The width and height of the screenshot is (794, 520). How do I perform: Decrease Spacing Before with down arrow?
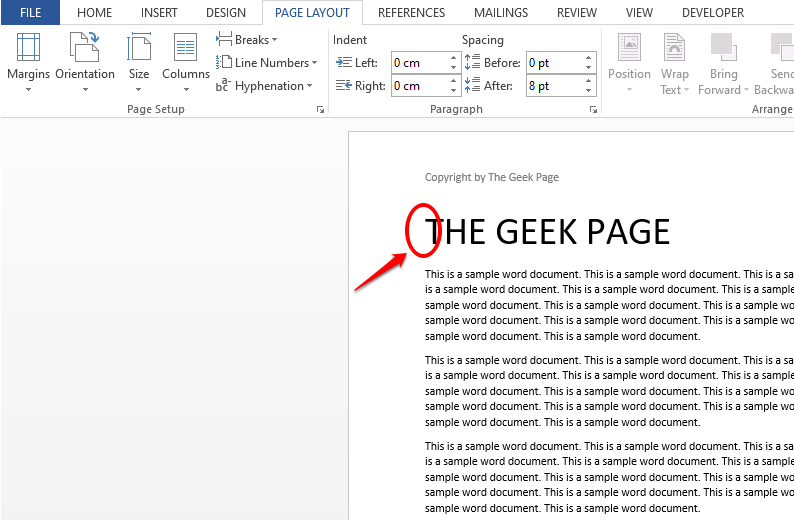click(588, 67)
